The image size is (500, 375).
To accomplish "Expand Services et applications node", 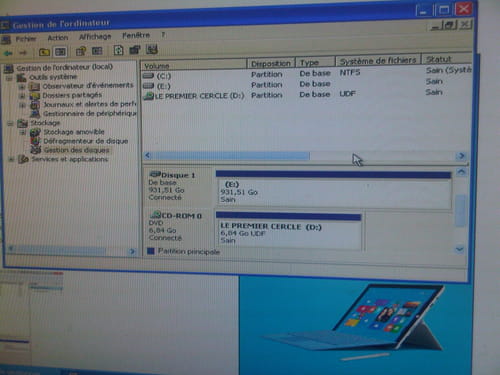I will [11, 160].
